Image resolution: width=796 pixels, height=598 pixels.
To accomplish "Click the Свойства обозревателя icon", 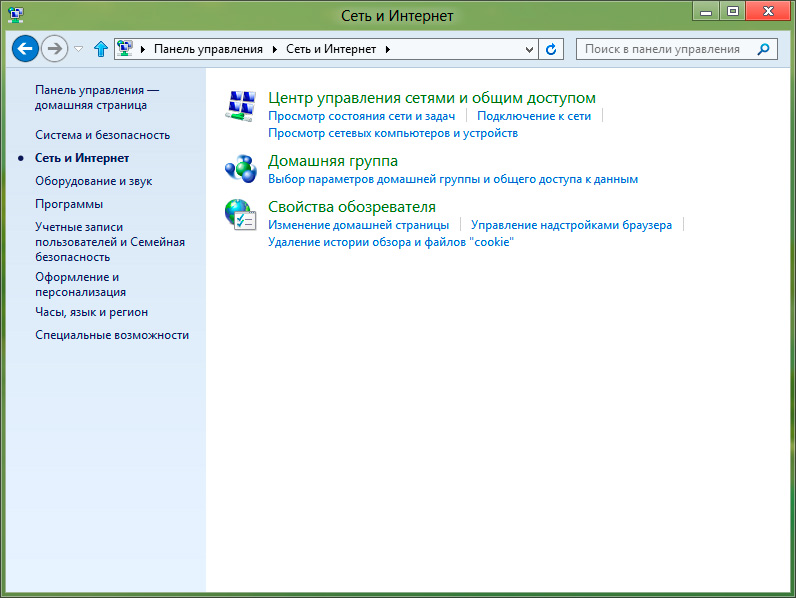I will 241,215.
